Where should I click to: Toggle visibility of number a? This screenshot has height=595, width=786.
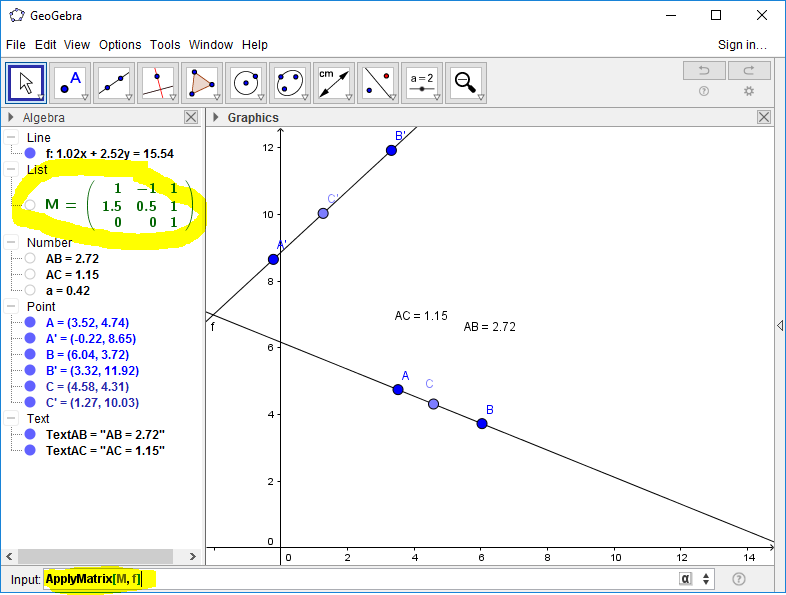point(30,290)
